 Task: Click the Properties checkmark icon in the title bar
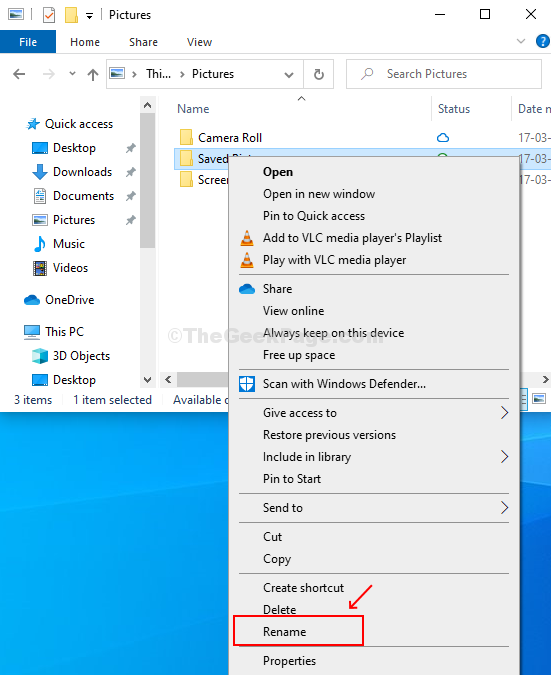[x=49, y=15]
